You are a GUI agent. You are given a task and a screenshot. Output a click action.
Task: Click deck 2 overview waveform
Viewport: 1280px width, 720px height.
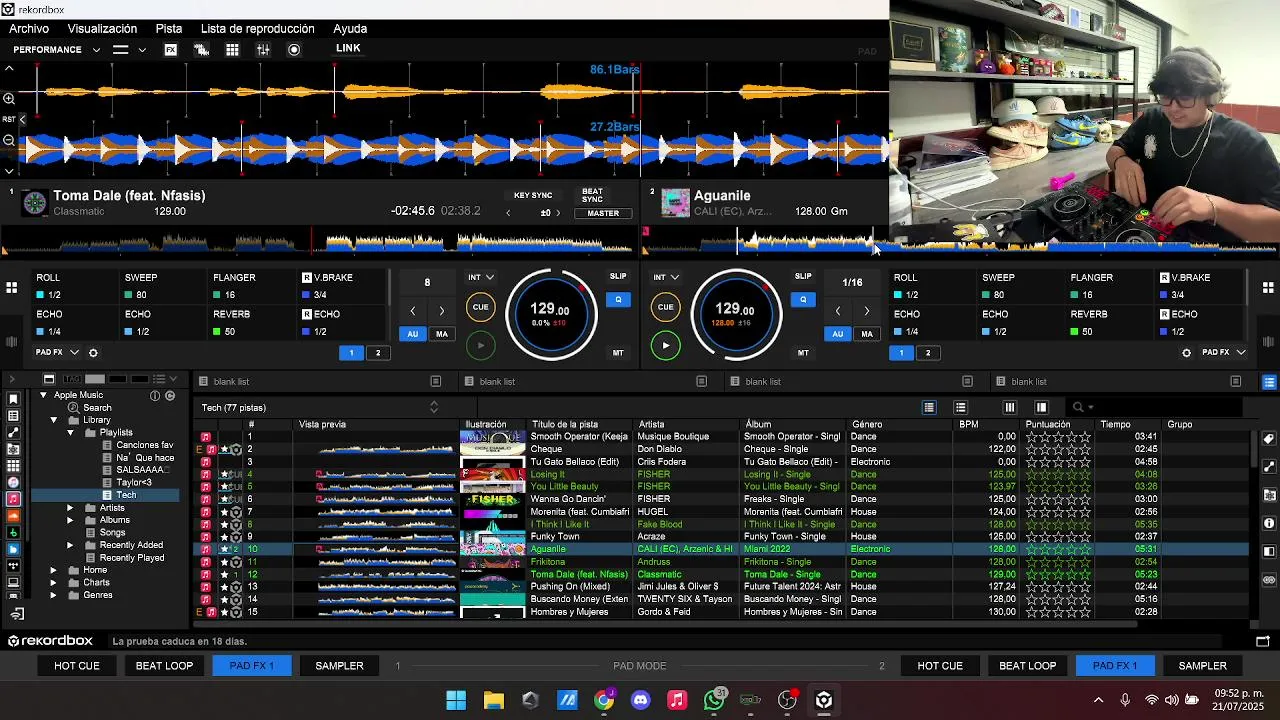pos(960,242)
